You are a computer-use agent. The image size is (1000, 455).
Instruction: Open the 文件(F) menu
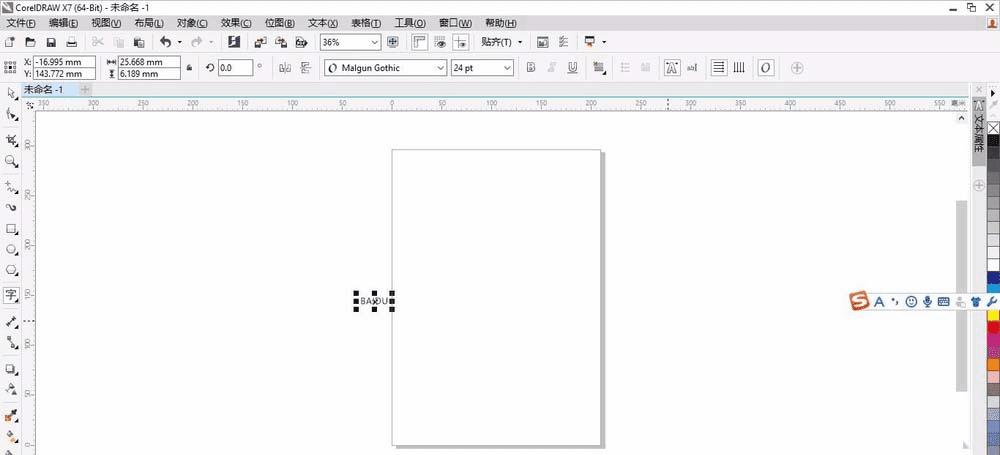[x=21, y=23]
